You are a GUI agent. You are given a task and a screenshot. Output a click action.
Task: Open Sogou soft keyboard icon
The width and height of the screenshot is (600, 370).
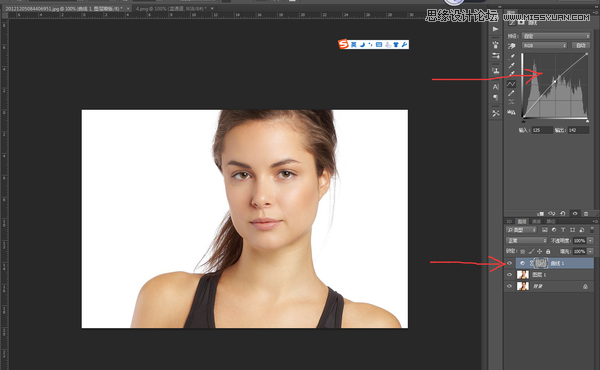coord(379,45)
